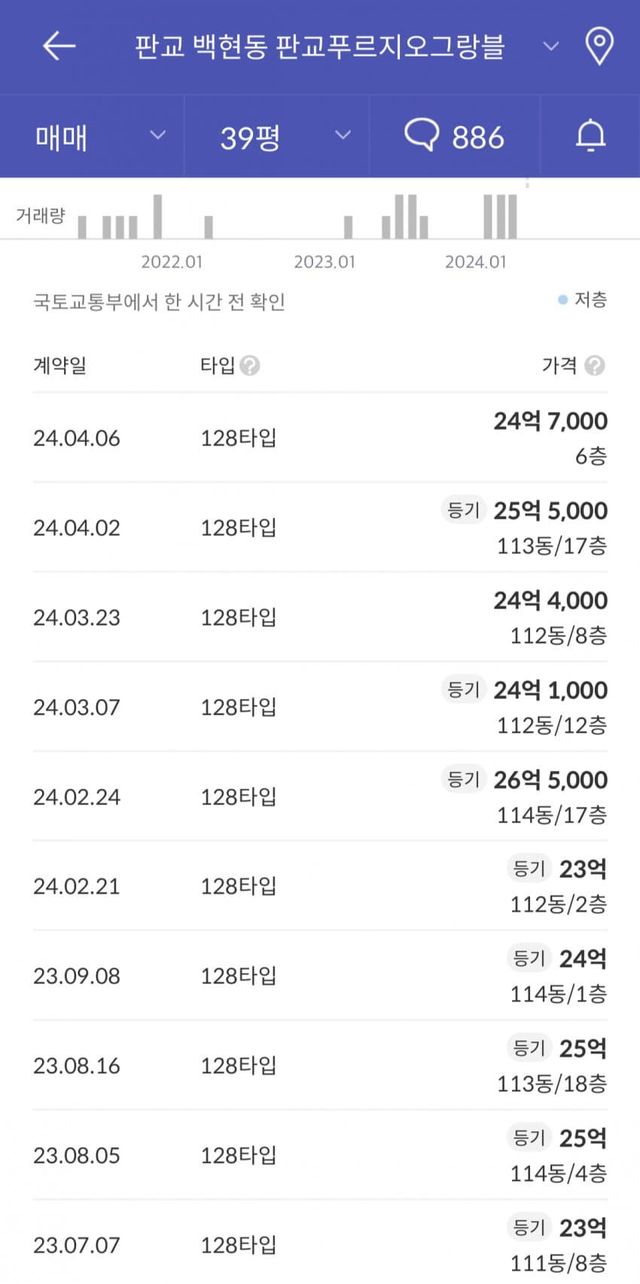Navigate back using the arrow icon

coord(60,45)
